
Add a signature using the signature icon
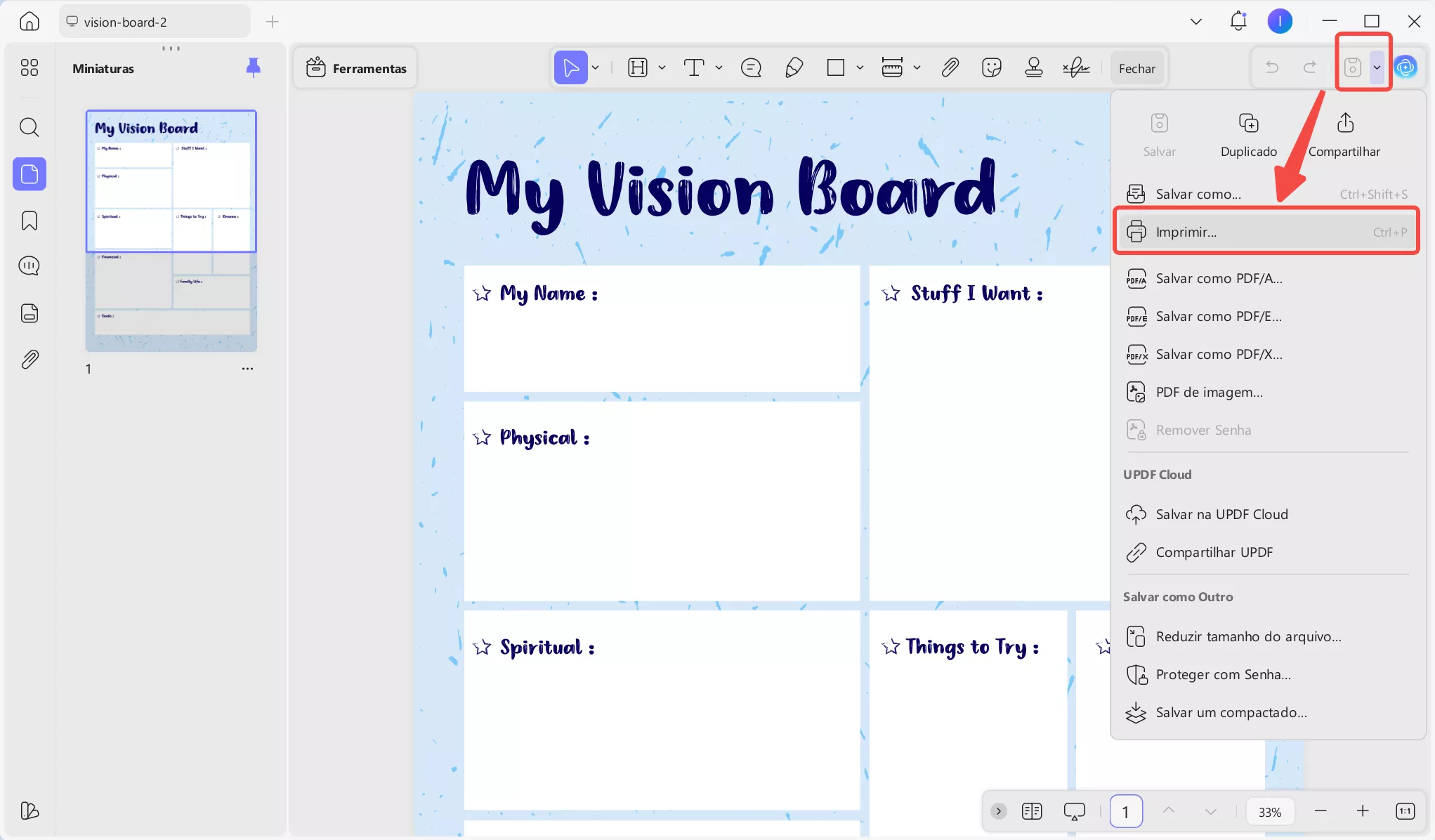[x=1076, y=67]
